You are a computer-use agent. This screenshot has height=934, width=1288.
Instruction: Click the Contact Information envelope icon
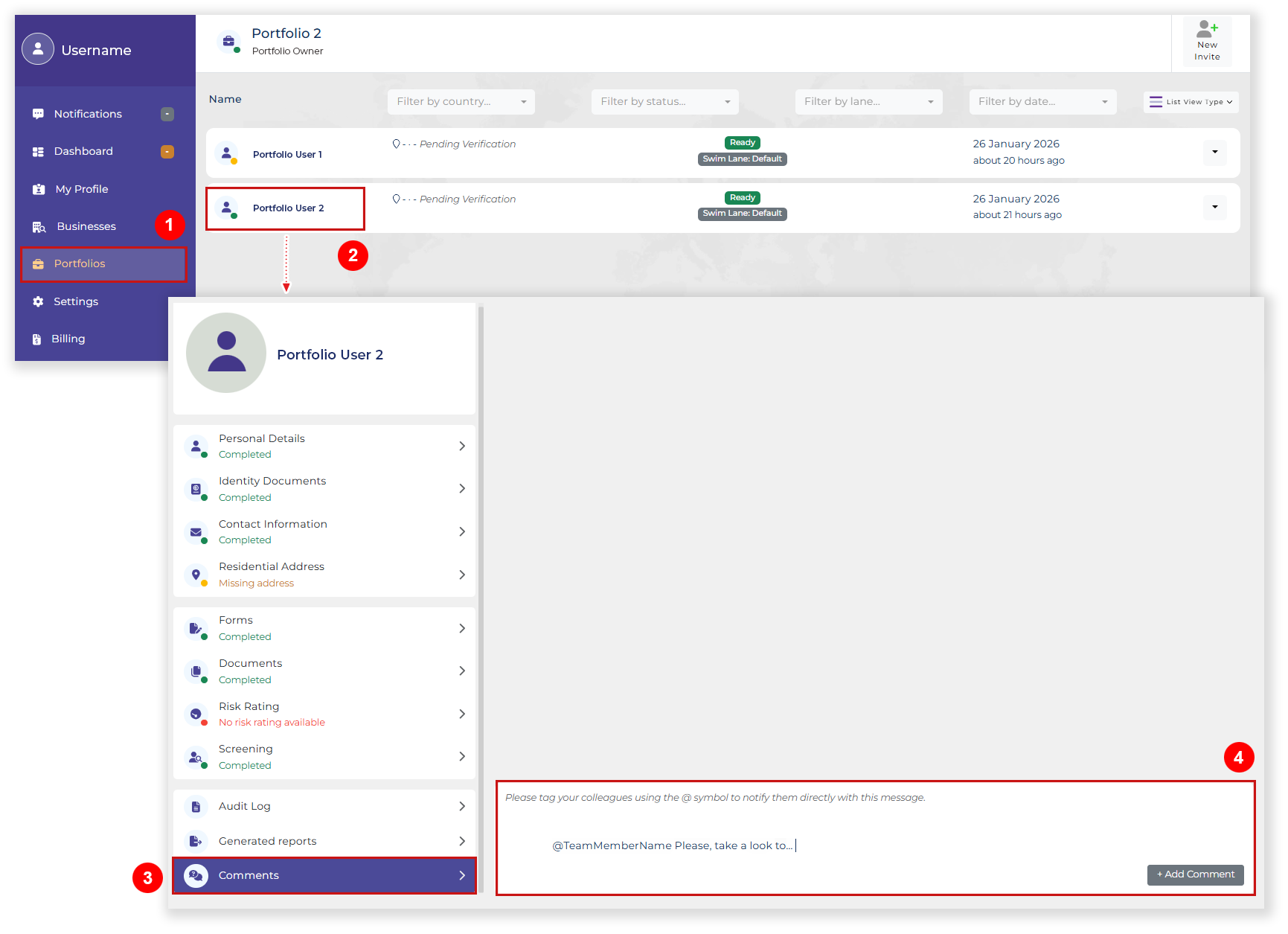(x=196, y=532)
